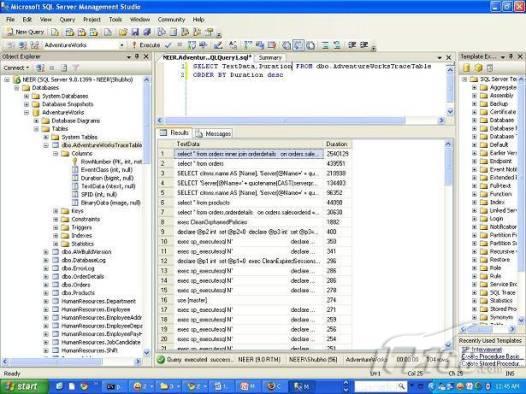526x394 pixels.
Task: Click the Save floppy disk icon
Action: pyautogui.click(x=135, y=32)
